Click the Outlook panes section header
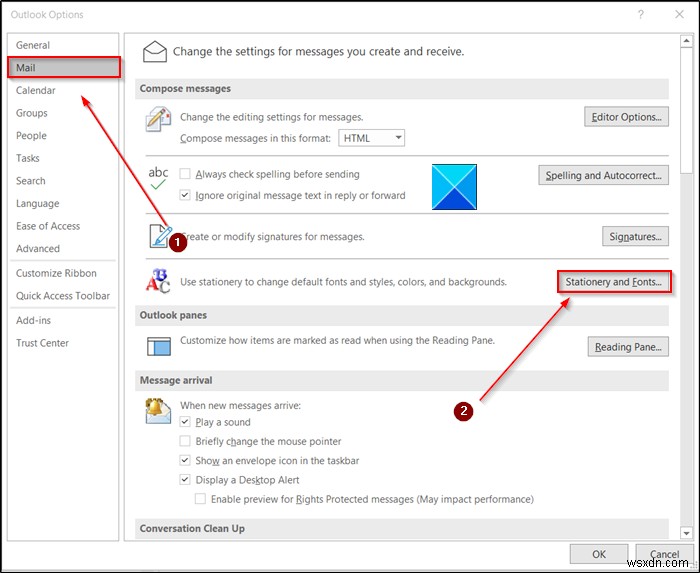Image resolution: width=700 pixels, height=573 pixels. pos(401,315)
